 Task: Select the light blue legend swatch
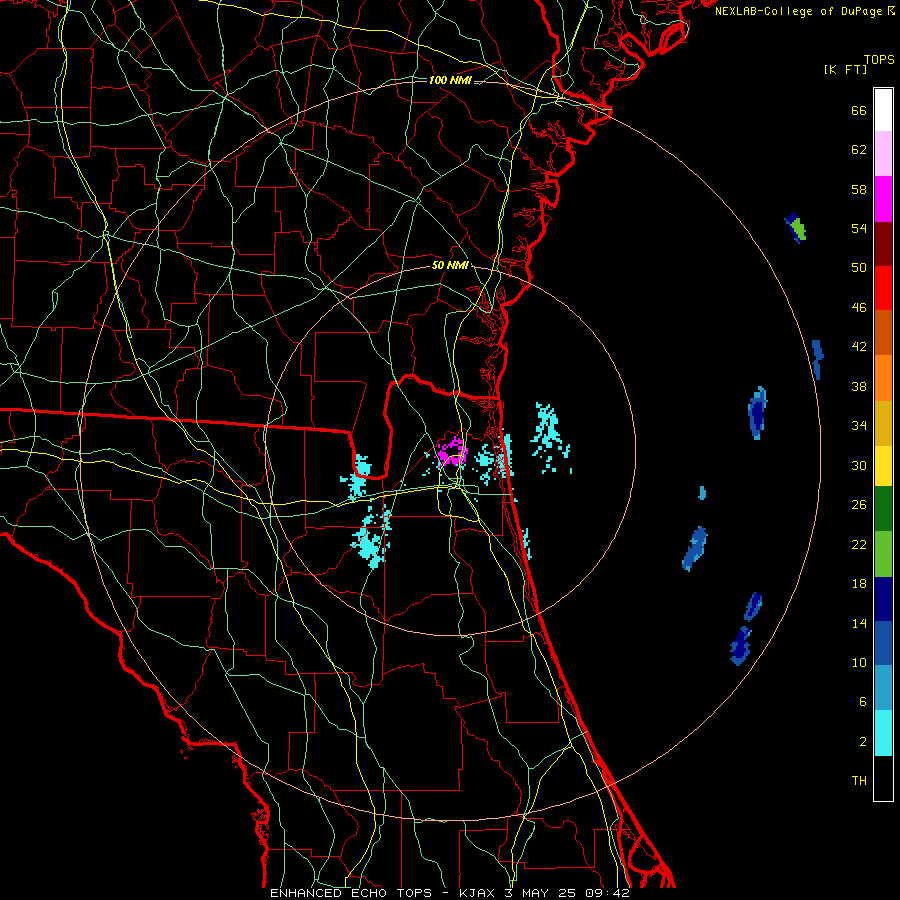(883, 688)
